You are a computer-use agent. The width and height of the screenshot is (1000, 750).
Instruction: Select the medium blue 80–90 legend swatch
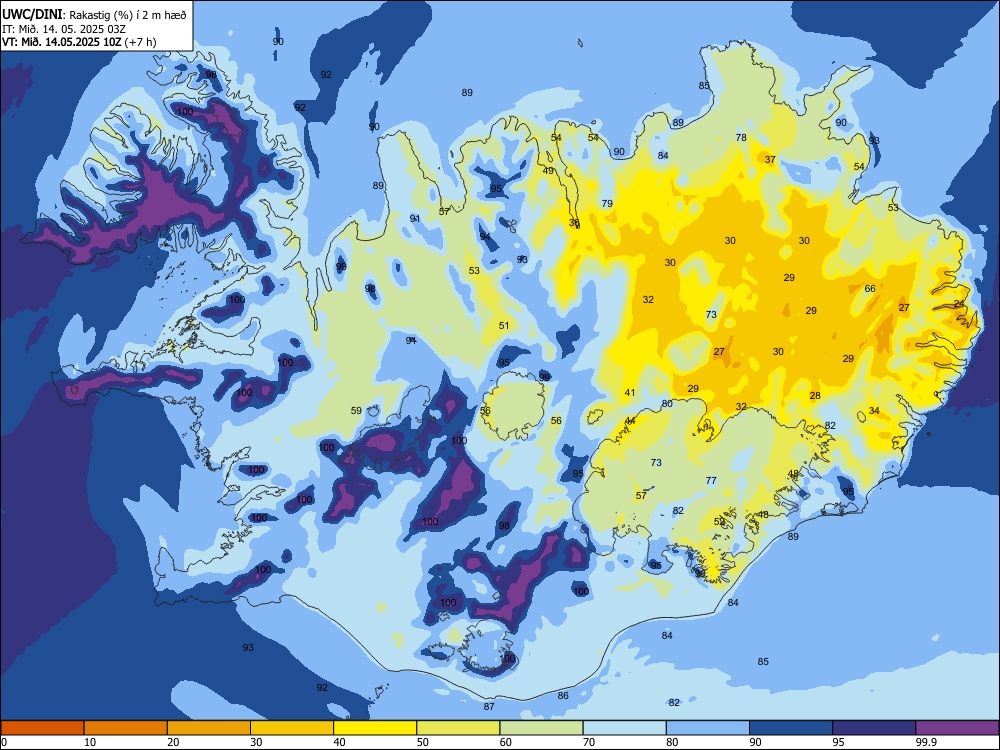tap(708, 728)
